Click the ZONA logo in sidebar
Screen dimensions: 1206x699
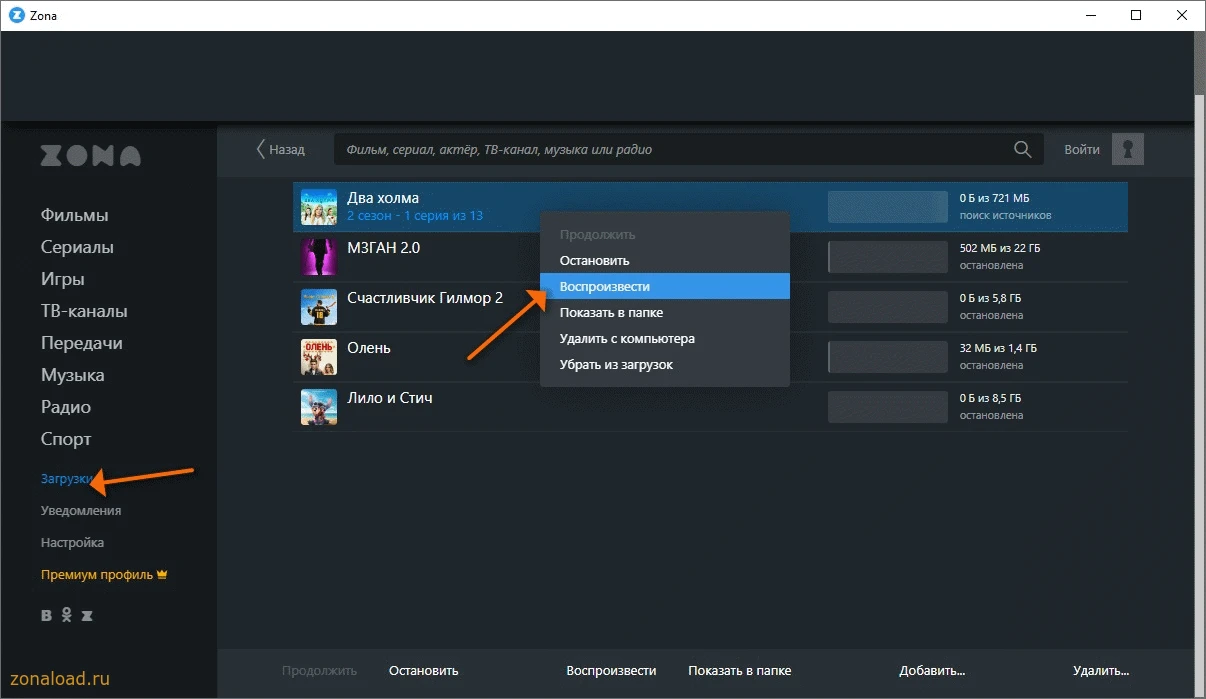click(x=91, y=156)
